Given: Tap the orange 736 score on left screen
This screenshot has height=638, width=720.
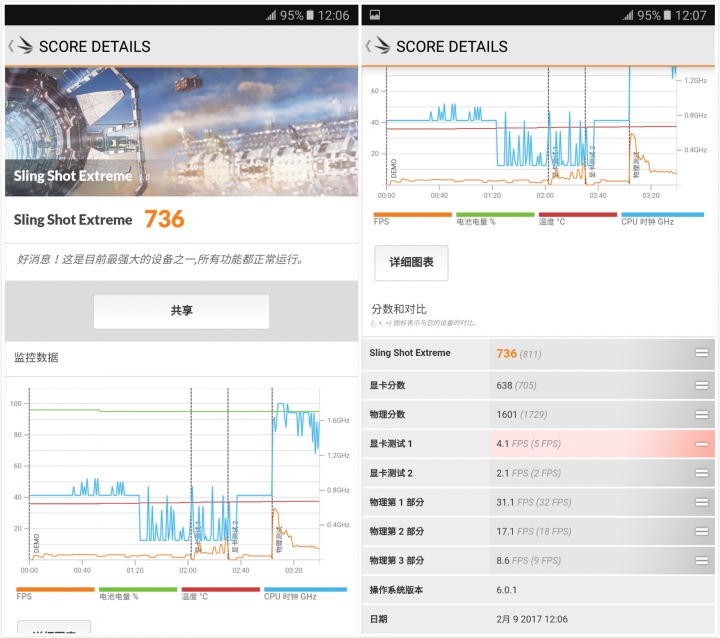Looking at the screenshot, I should pos(164,219).
